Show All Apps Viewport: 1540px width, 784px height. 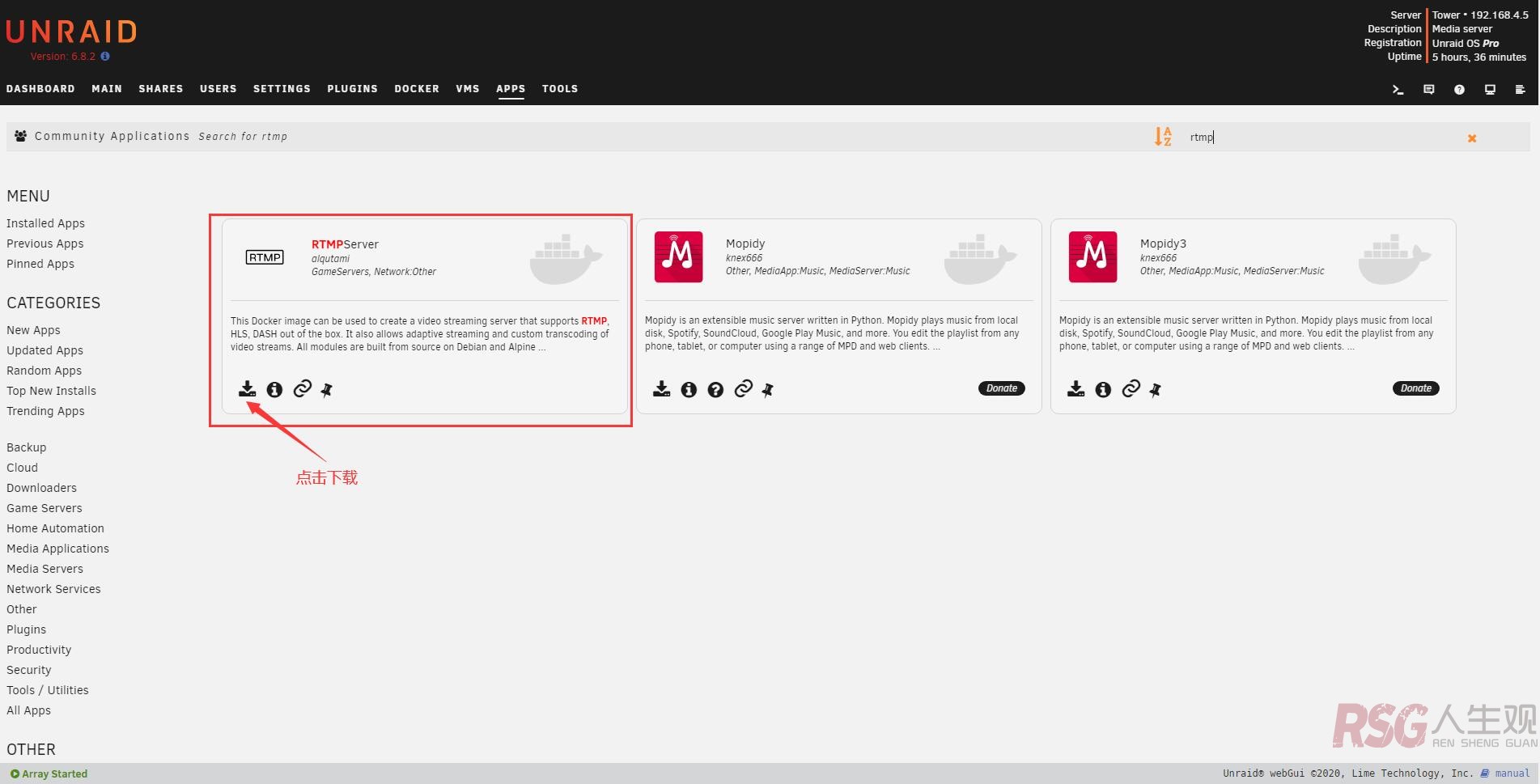coord(29,710)
